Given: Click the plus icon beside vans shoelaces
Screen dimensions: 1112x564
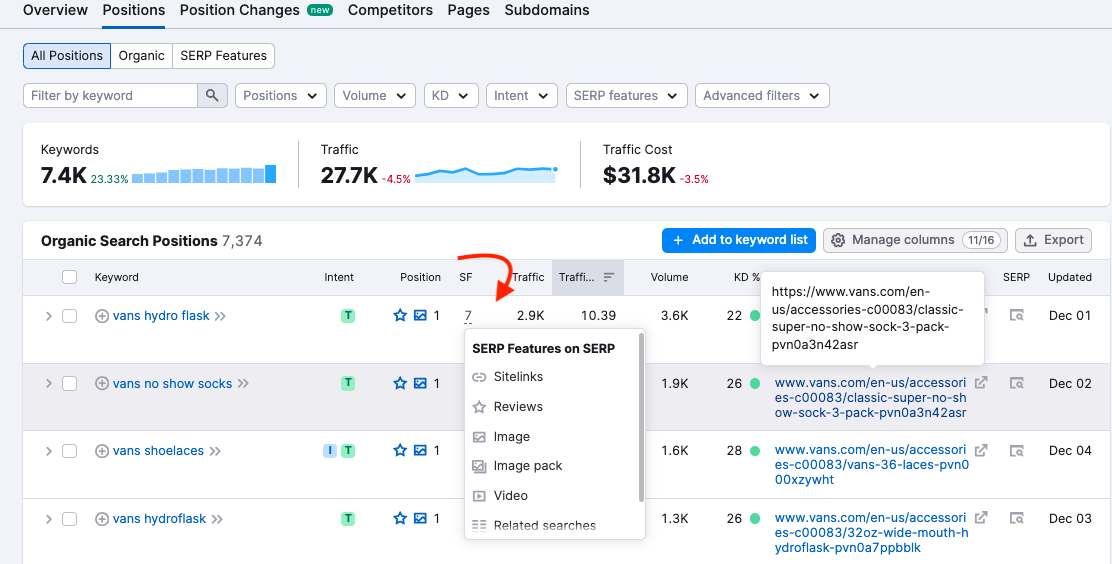Looking at the screenshot, I should click(x=101, y=450).
